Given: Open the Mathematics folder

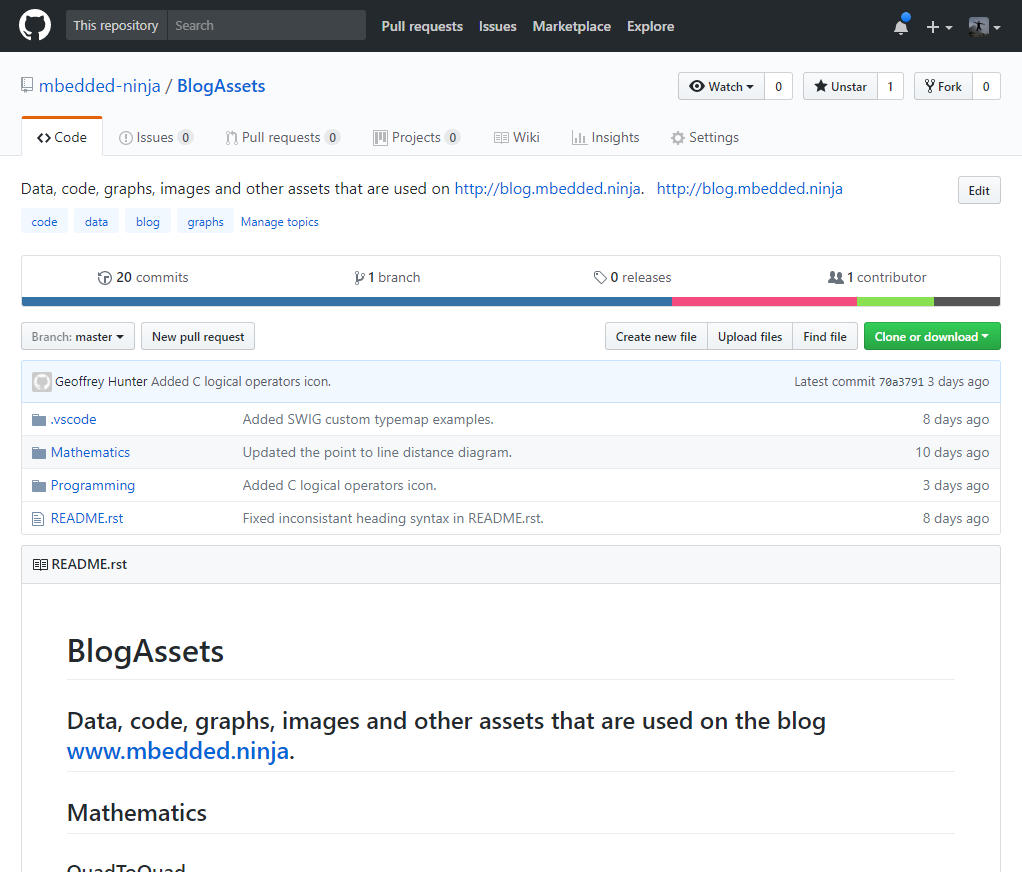Looking at the screenshot, I should [90, 453].
